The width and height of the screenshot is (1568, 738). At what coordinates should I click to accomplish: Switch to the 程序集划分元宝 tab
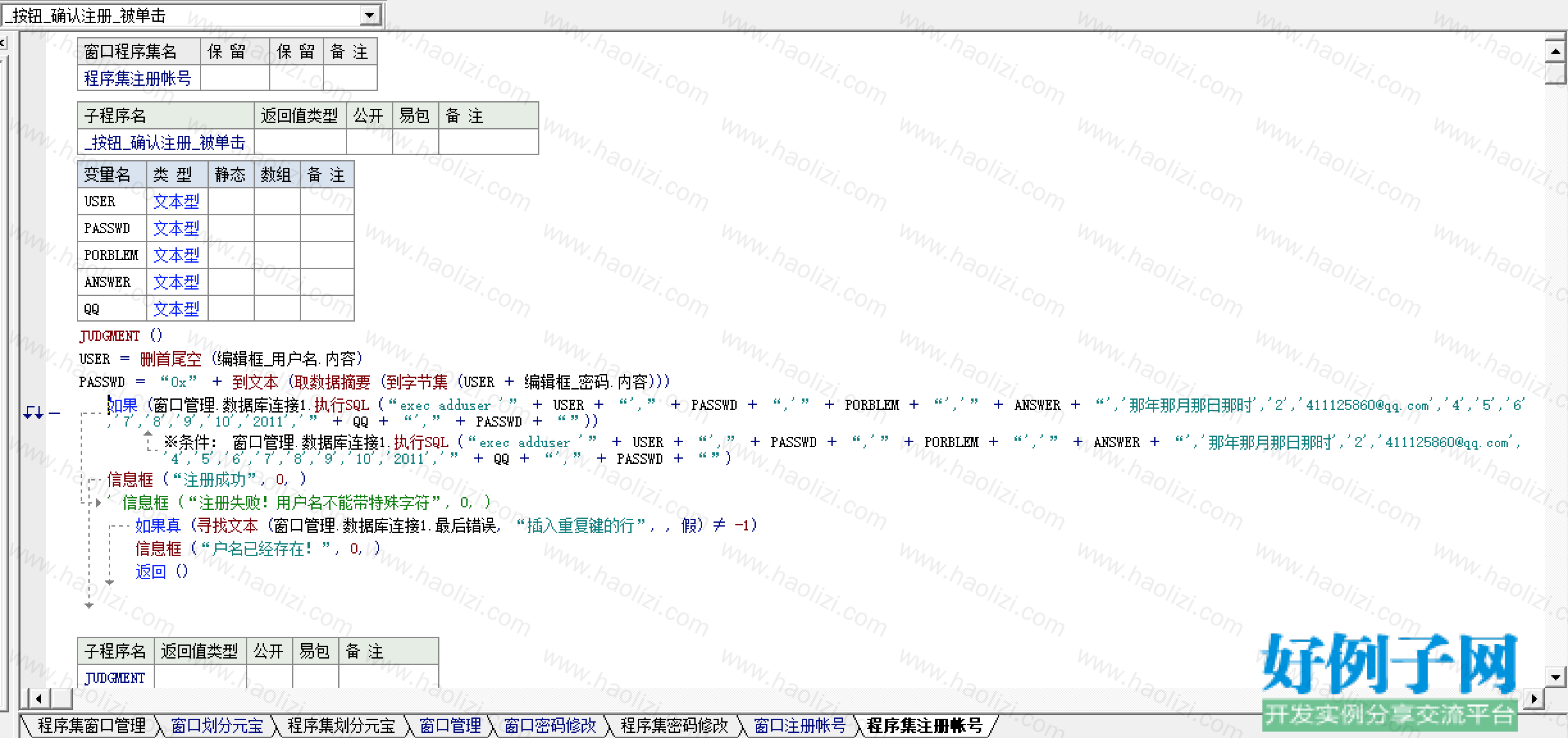341,726
